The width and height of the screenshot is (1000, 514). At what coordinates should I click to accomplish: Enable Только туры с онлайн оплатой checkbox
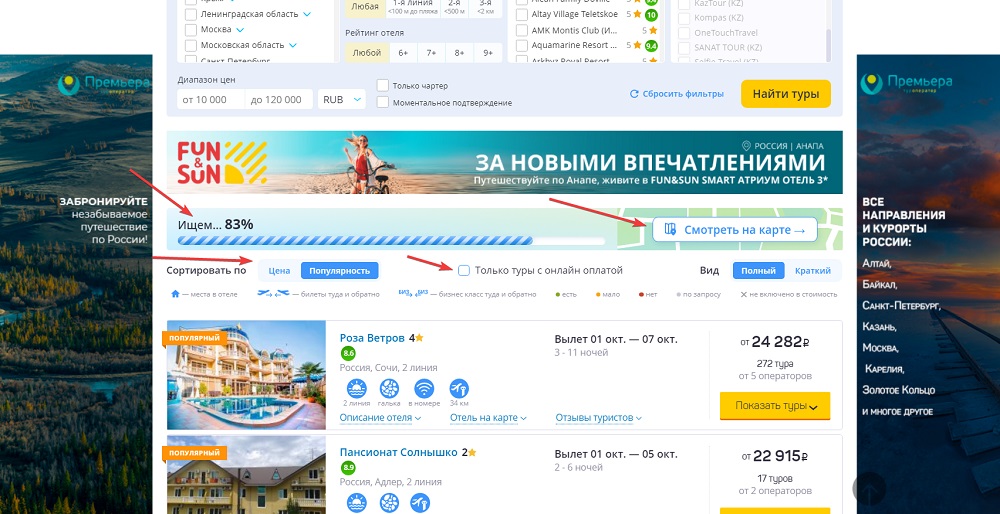[x=464, y=270]
